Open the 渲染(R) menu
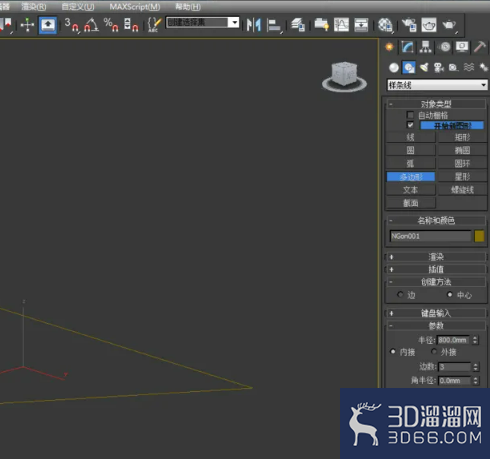 click(x=34, y=6)
